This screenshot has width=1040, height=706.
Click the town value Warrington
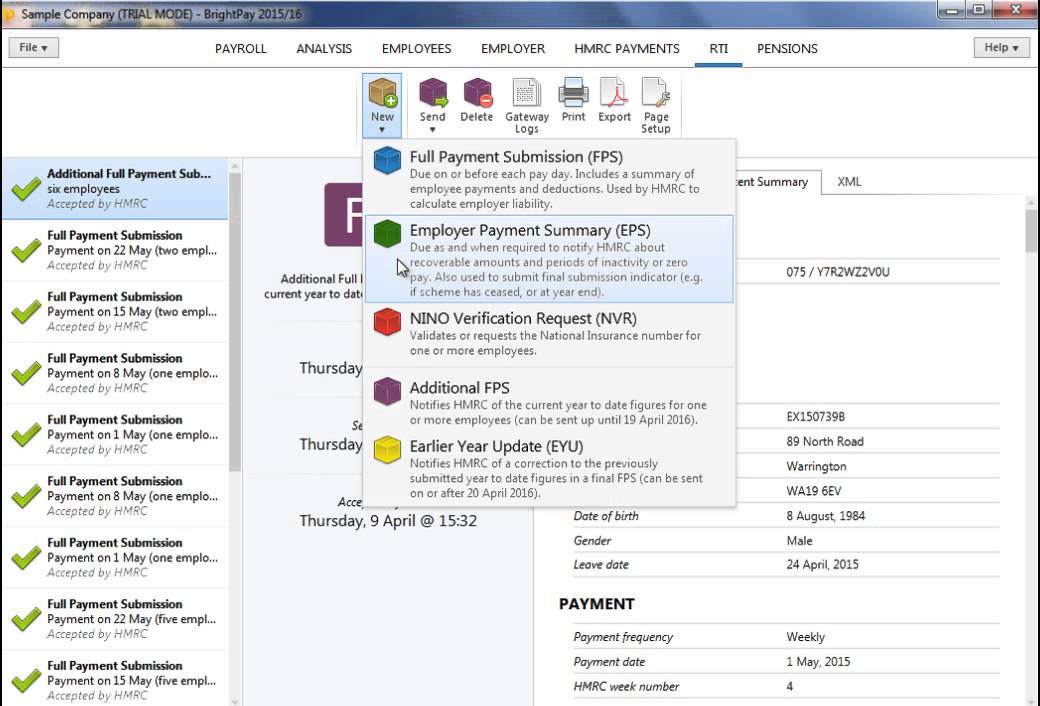coord(816,466)
